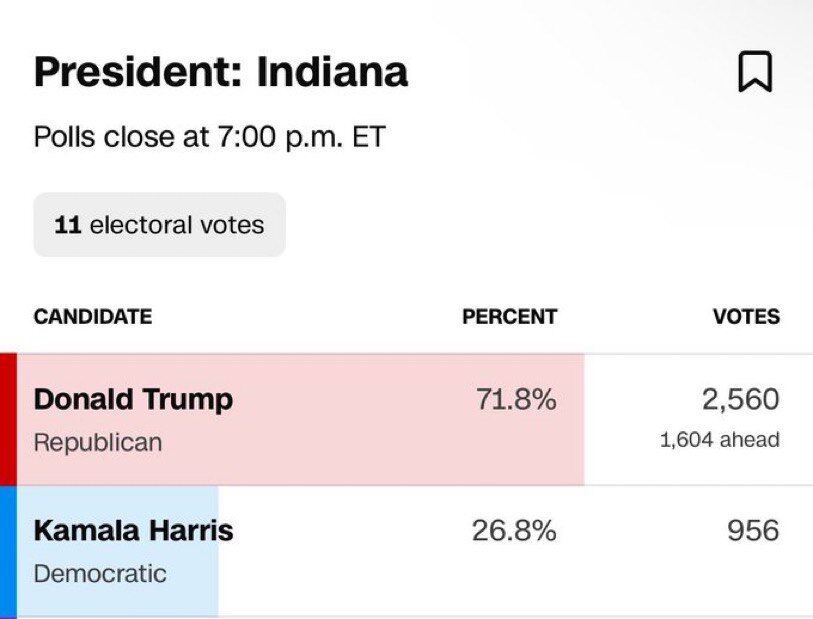Select the Kamala Harris candidate name
The image size is (813, 619).
tap(133, 530)
